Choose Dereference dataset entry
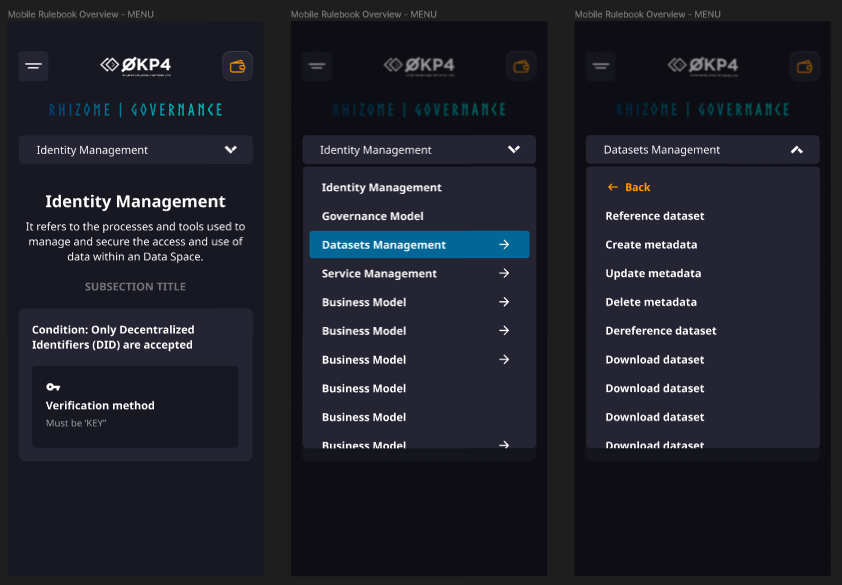This screenshot has height=585, width=842. (x=661, y=331)
